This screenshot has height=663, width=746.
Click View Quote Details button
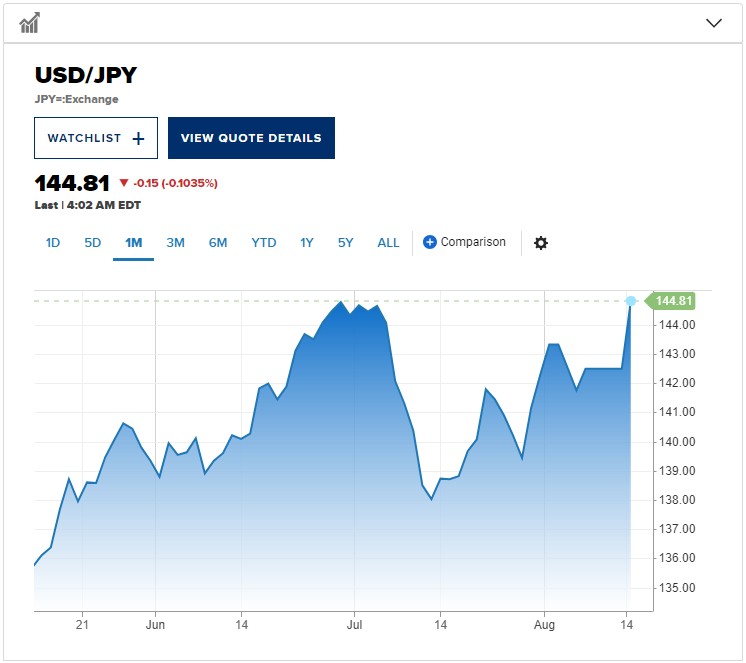251,138
